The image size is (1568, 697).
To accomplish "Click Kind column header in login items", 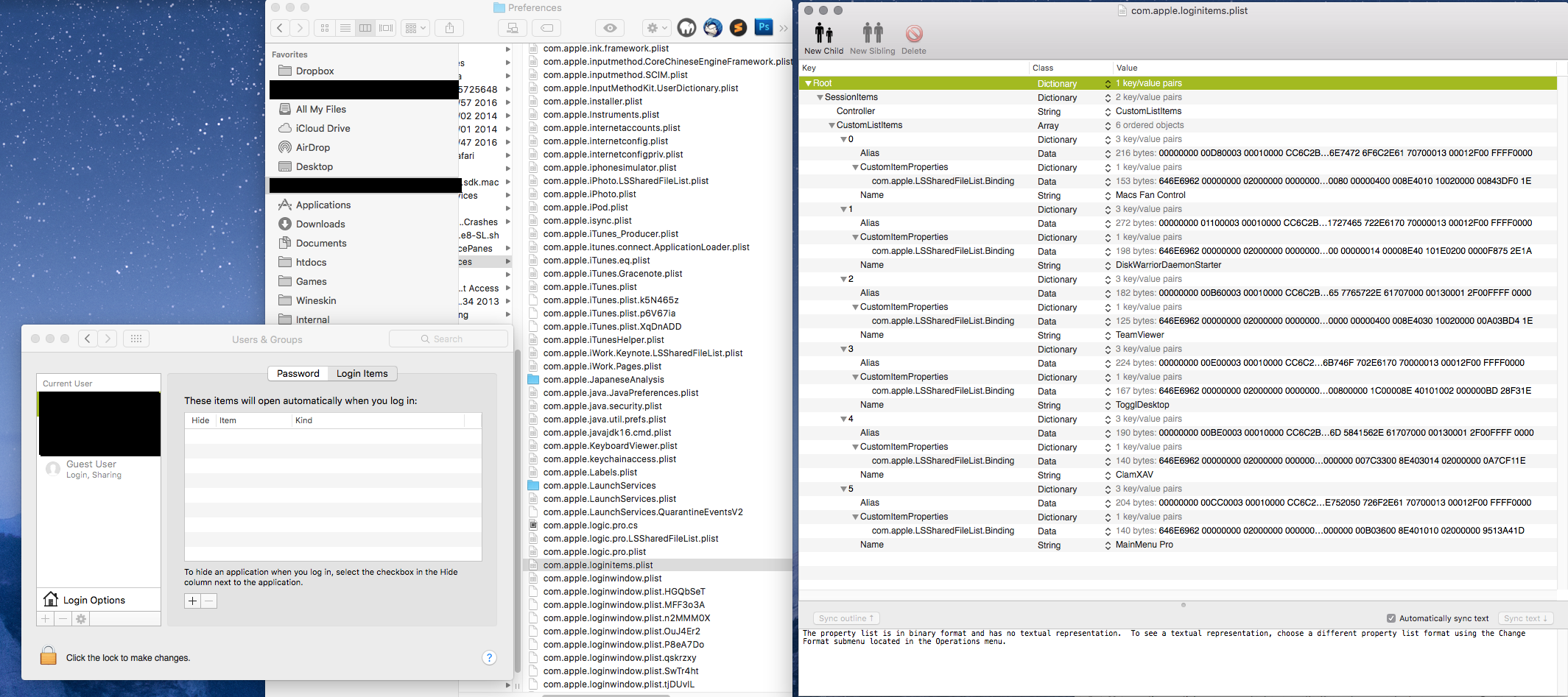I will (x=378, y=420).
